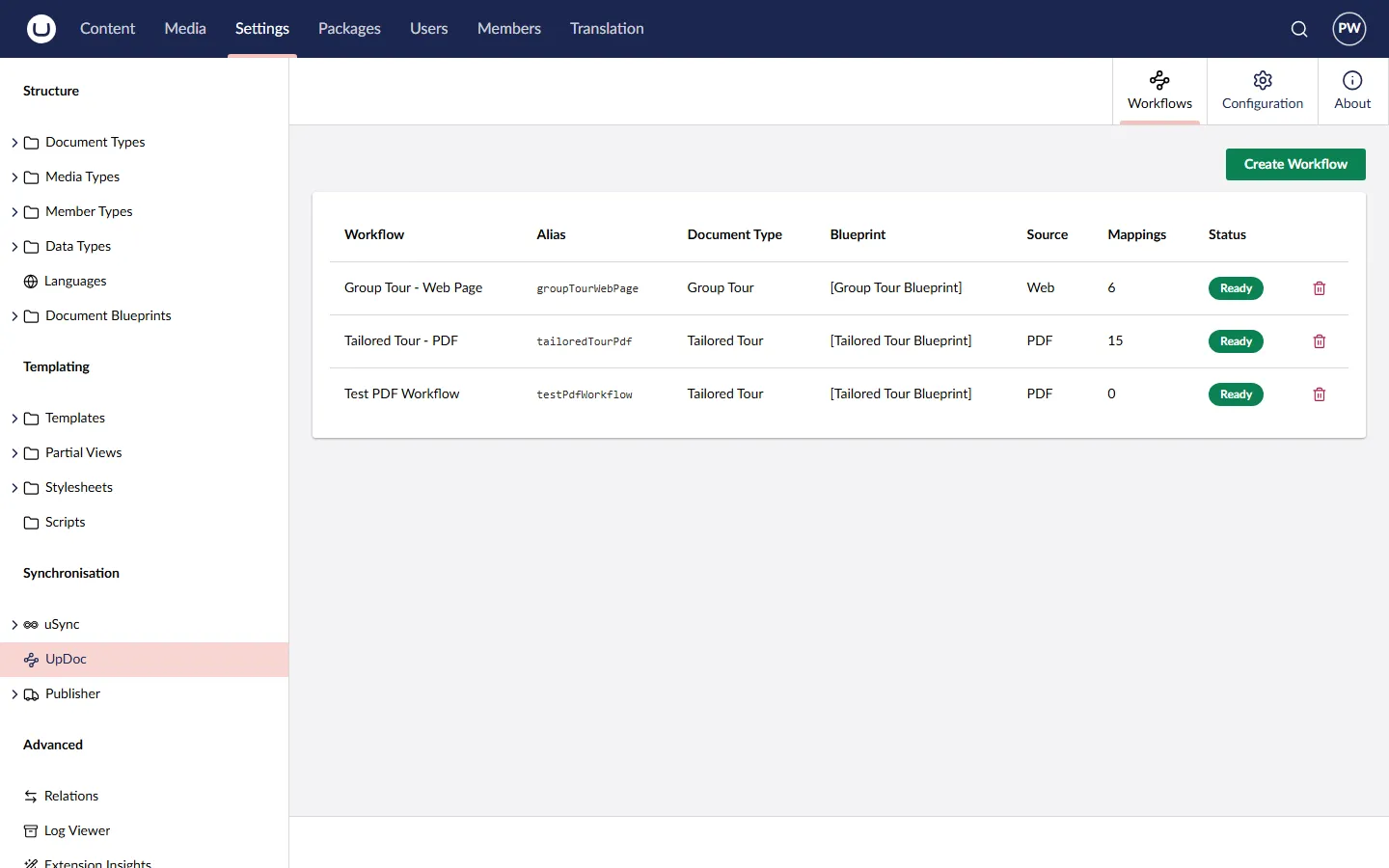Screen dimensions: 1389x868
Task: Delete the Tailored Tour - PDF workflow
Action: click(1320, 341)
